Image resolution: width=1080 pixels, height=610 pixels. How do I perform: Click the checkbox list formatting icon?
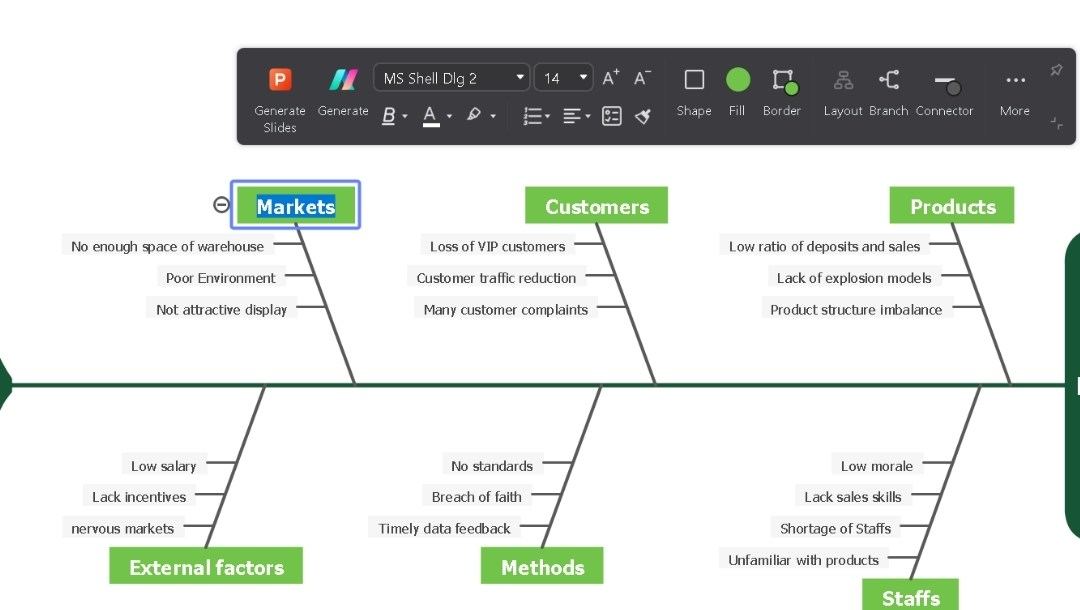tap(611, 116)
